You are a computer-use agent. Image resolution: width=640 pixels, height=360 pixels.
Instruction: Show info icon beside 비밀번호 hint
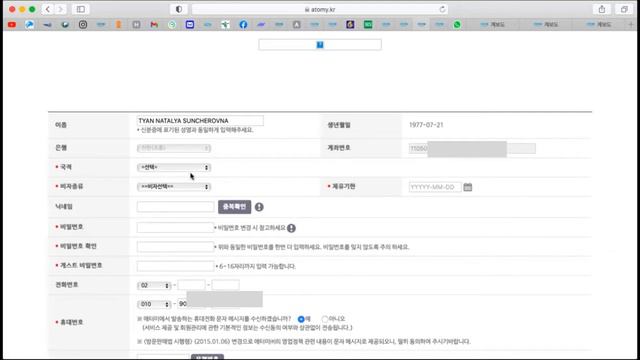(291, 228)
